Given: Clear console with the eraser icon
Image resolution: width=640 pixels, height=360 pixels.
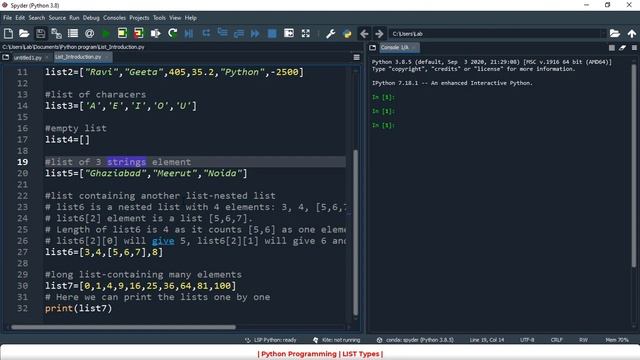Looking at the screenshot, I should [622, 48].
